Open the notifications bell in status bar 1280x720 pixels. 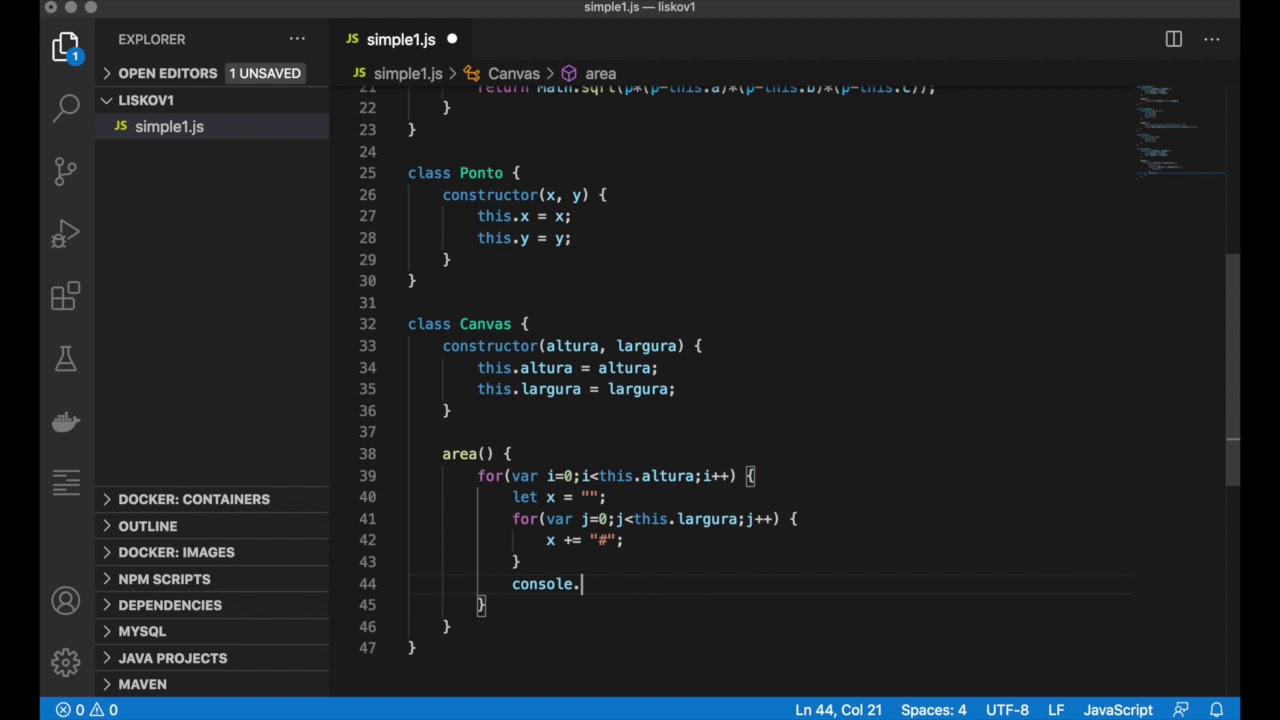tap(1217, 710)
